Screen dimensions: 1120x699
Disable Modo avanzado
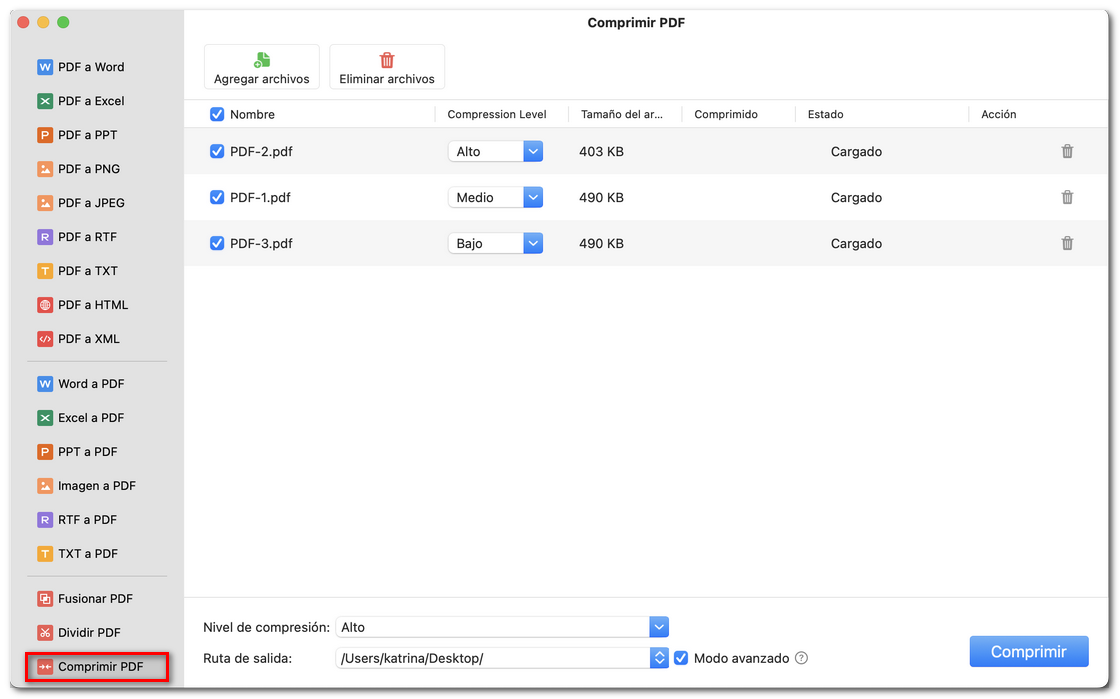[681, 658]
